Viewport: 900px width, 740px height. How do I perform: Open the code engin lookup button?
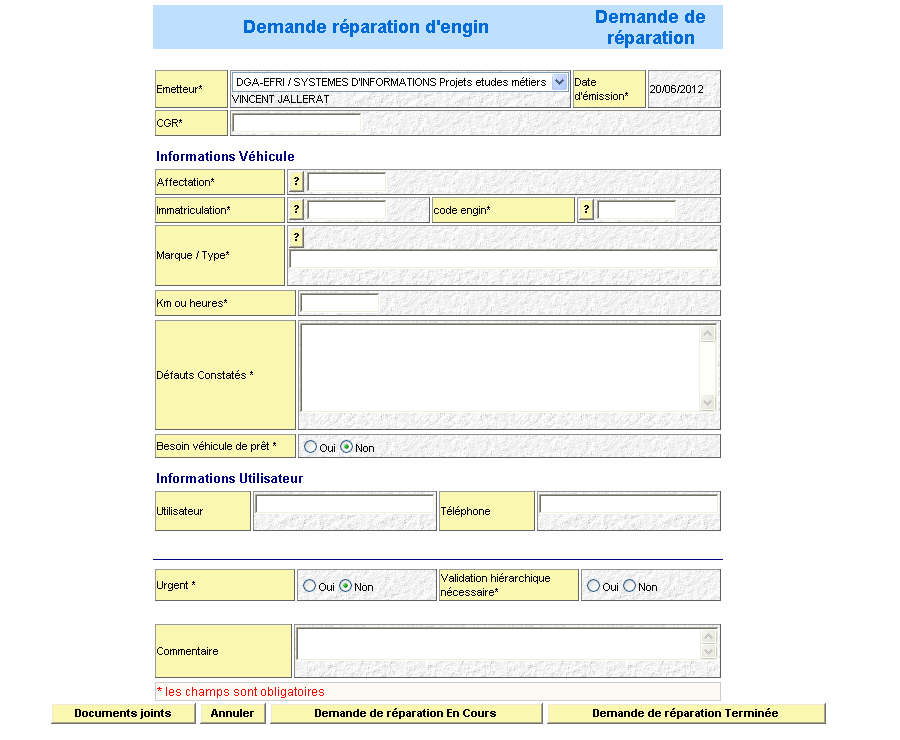click(x=586, y=210)
